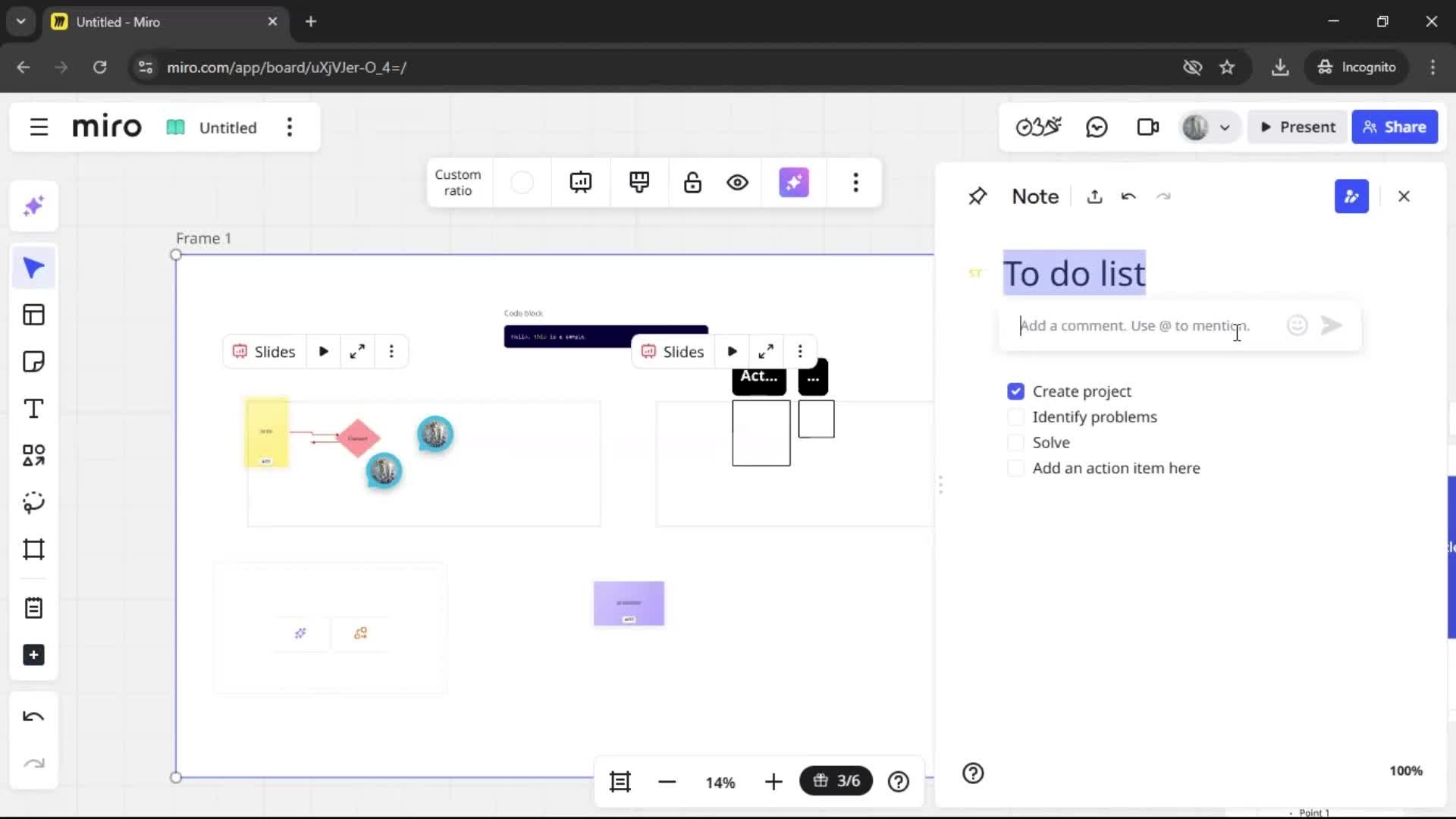Open the main hamburger menu

pos(39,127)
